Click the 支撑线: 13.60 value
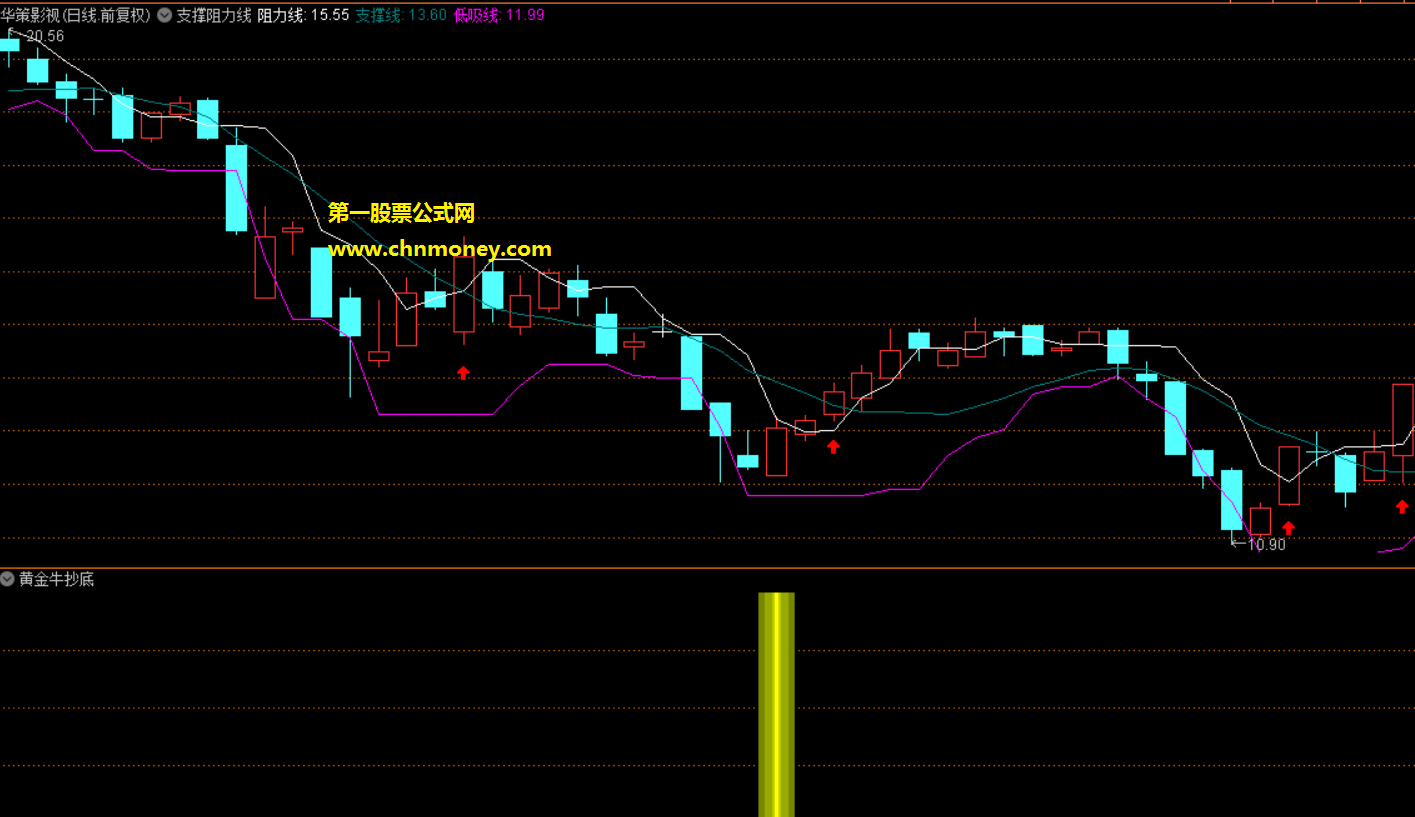The image size is (1415, 817). click(401, 15)
